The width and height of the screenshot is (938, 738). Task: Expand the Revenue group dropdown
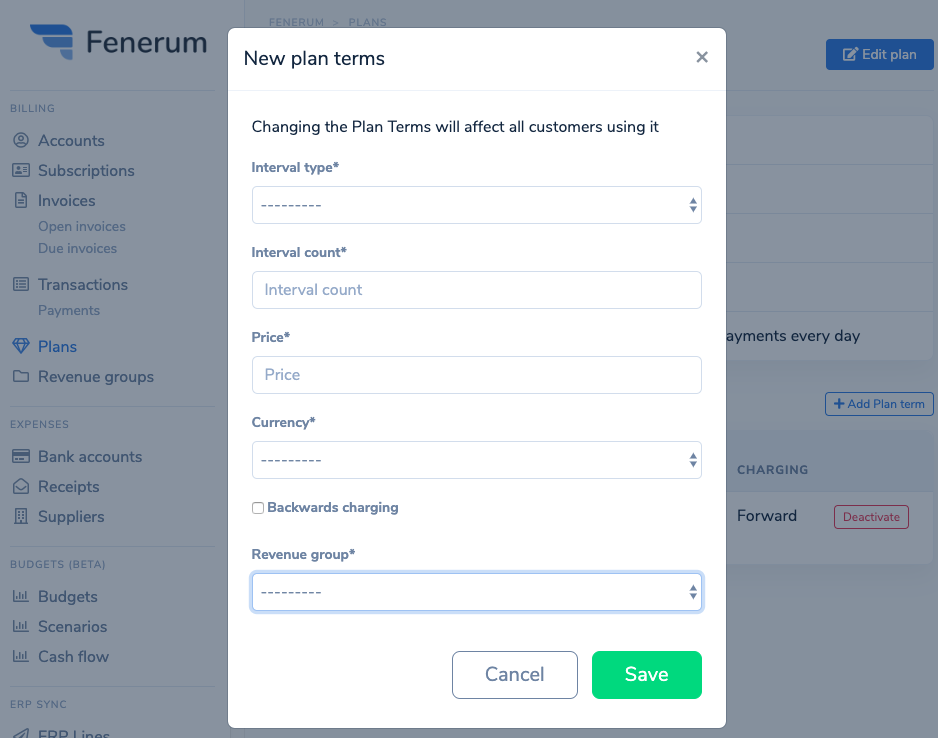coord(477,592)
